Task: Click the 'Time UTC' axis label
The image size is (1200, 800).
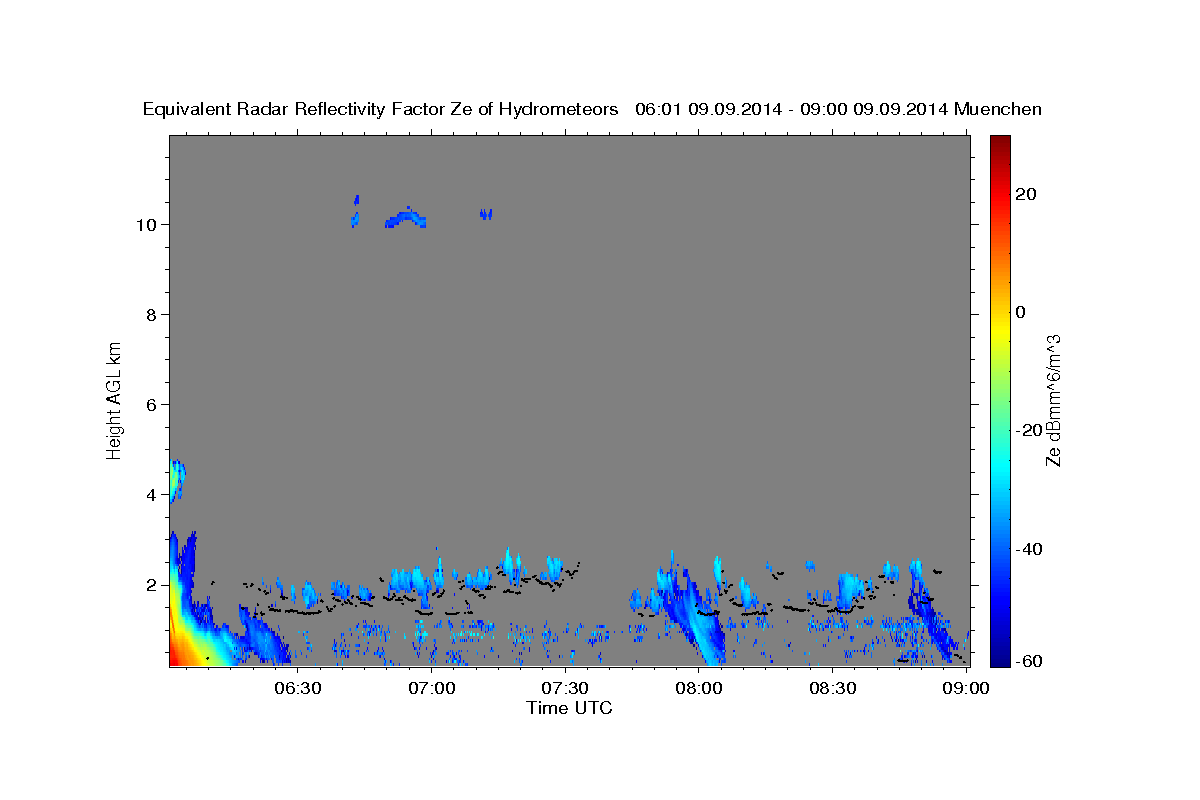Action: pyautogui.click(x=569, y=708)
